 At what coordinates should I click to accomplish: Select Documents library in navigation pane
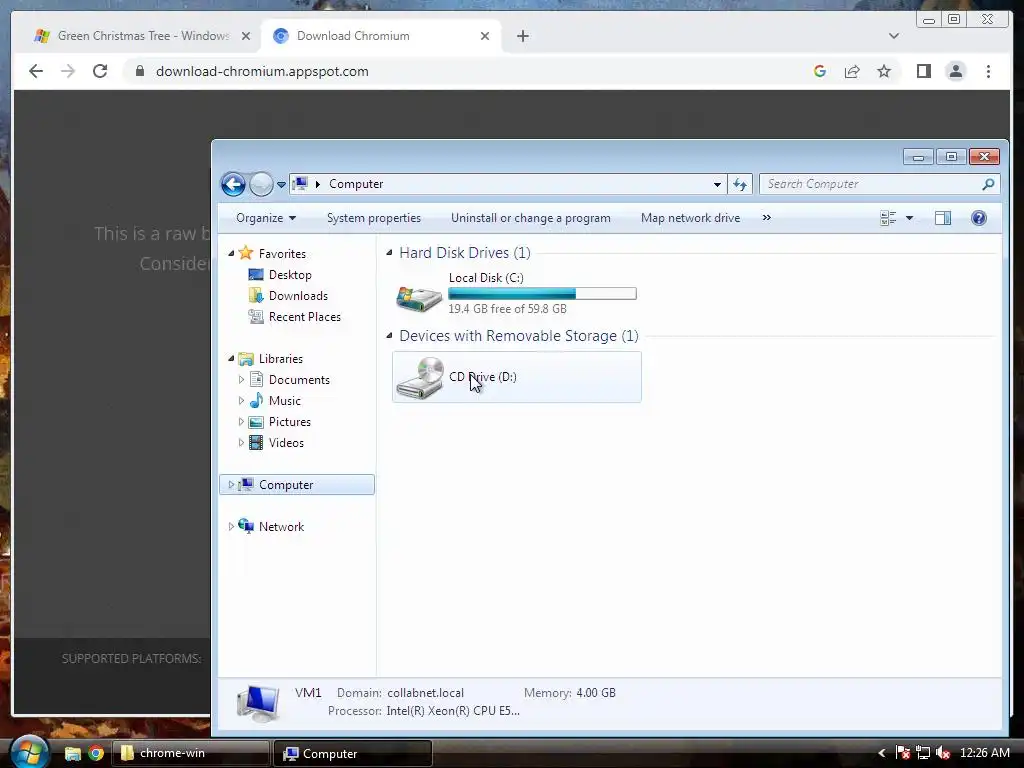point(298,380)
